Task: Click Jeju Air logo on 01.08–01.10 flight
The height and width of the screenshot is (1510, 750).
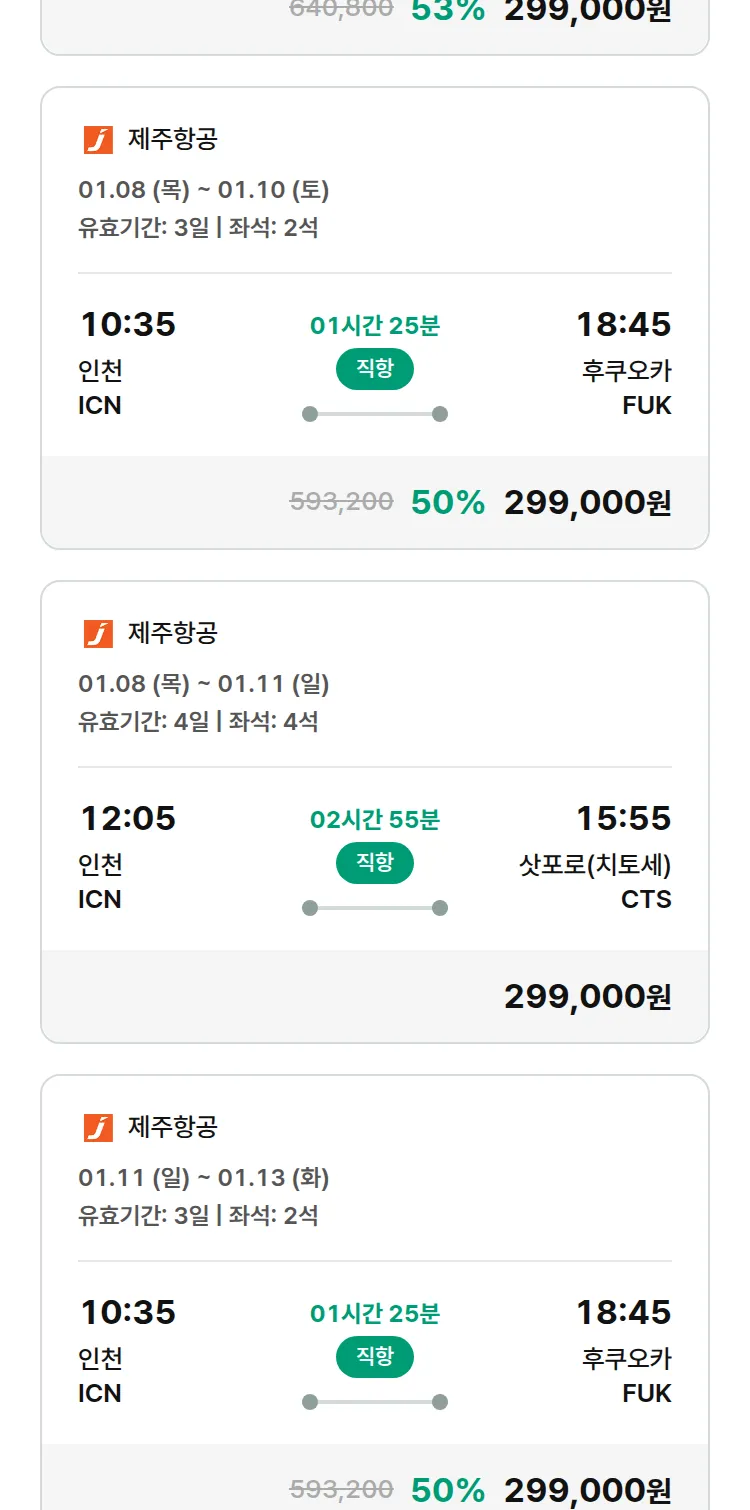Action: click(x=98, y=140)
